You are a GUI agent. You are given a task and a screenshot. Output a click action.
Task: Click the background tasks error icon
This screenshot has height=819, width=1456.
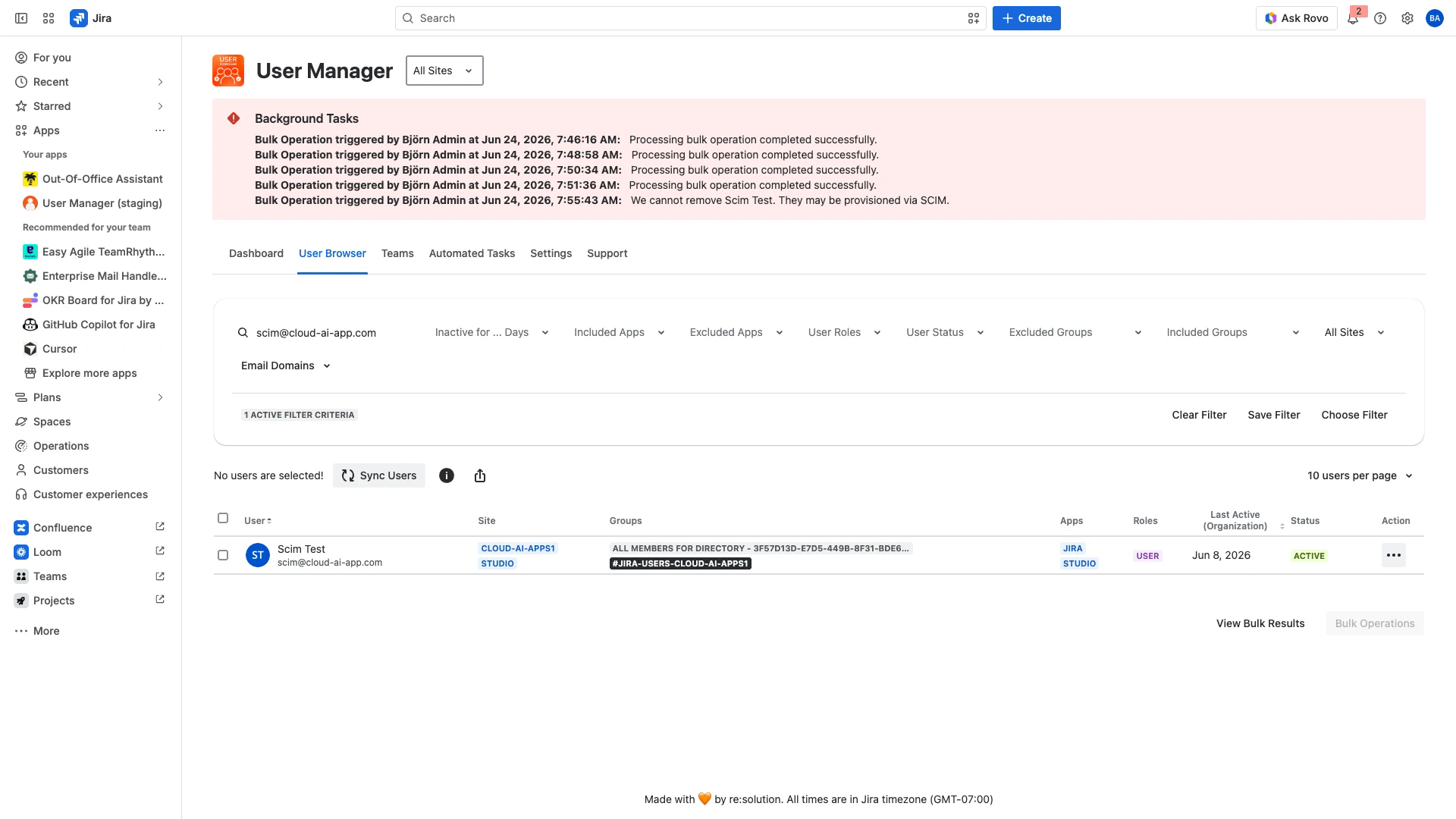click(234, 118)
